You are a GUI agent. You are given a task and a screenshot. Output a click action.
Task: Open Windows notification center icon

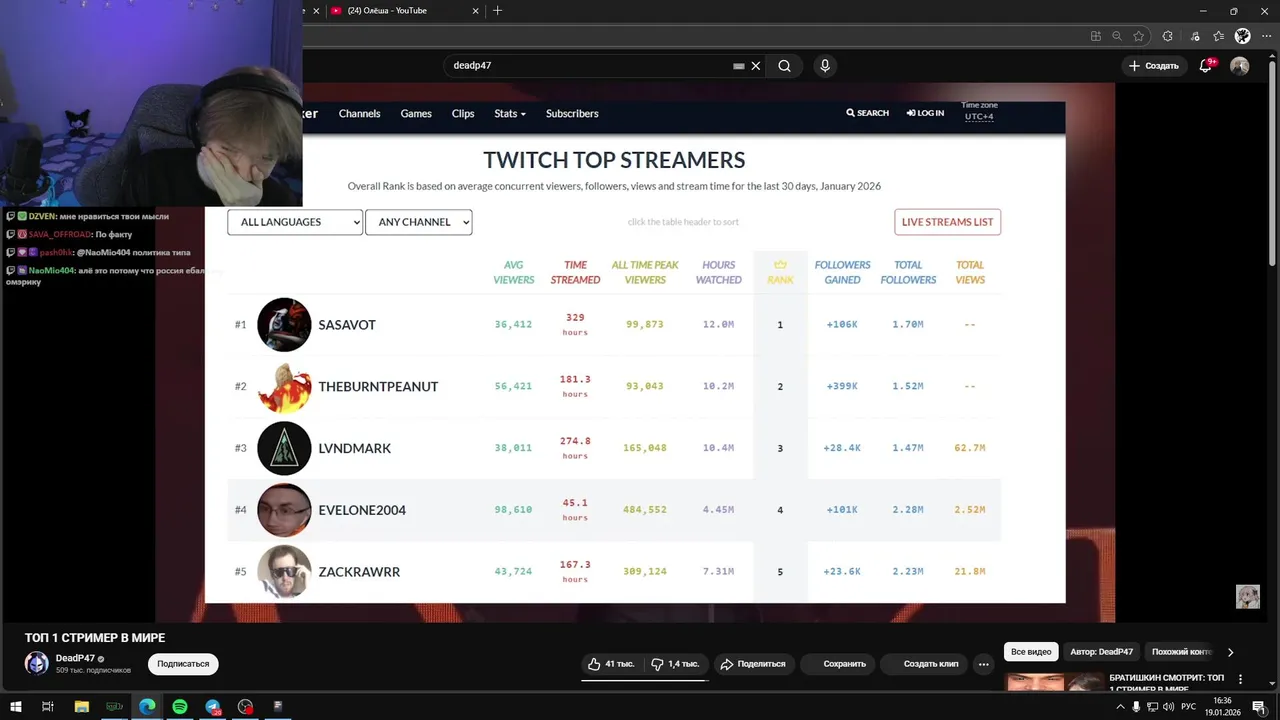pyautogui.click(x=1259, y=707)
